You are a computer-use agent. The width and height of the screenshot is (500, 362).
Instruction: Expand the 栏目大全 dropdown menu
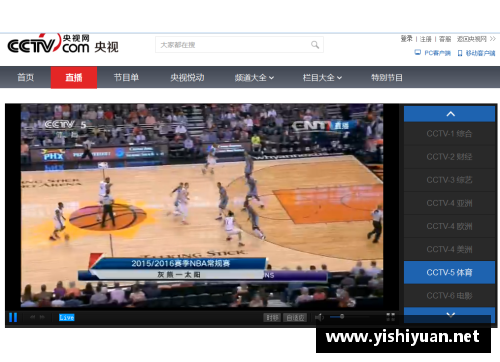point(322,78)
